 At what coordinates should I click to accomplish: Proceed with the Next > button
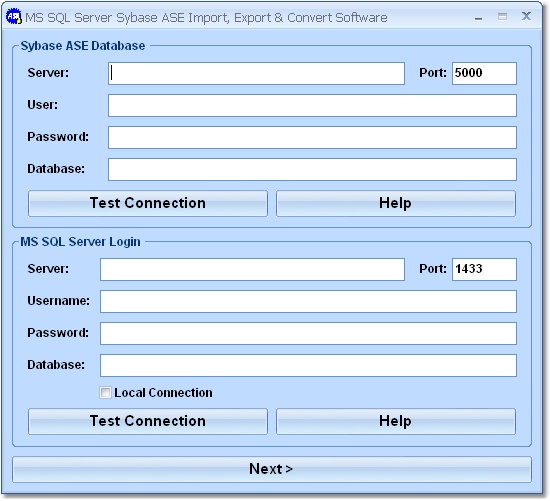coord(272,469)
